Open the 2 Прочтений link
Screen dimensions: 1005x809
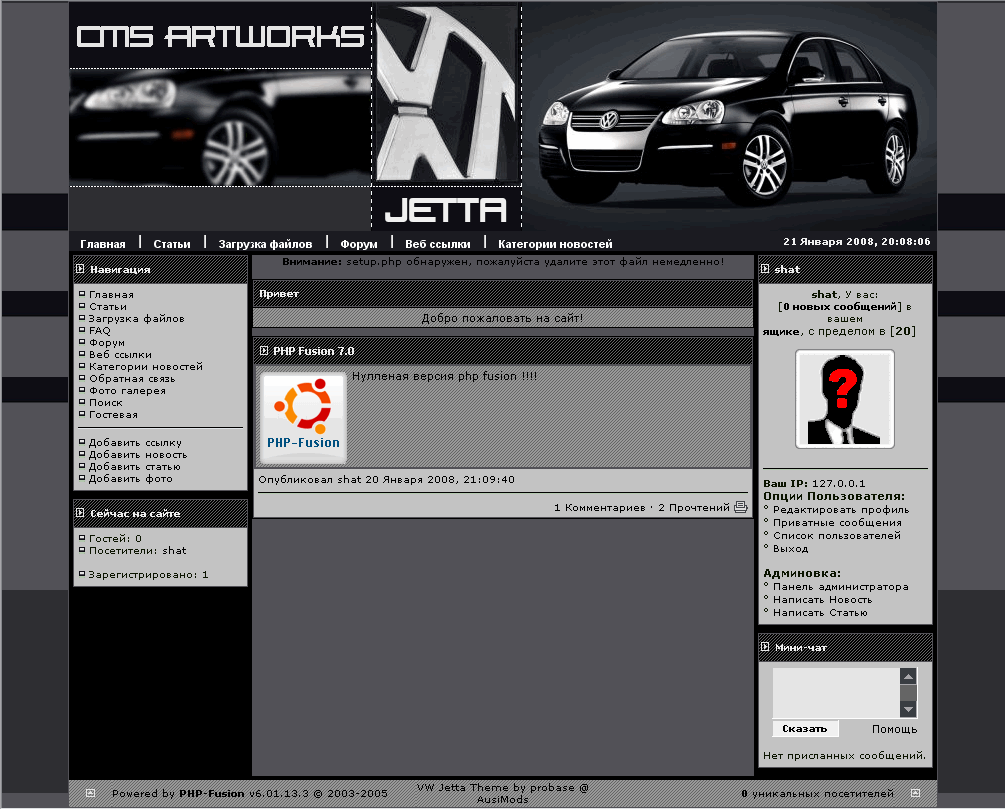pyautogui.click(x=694, y=508)
